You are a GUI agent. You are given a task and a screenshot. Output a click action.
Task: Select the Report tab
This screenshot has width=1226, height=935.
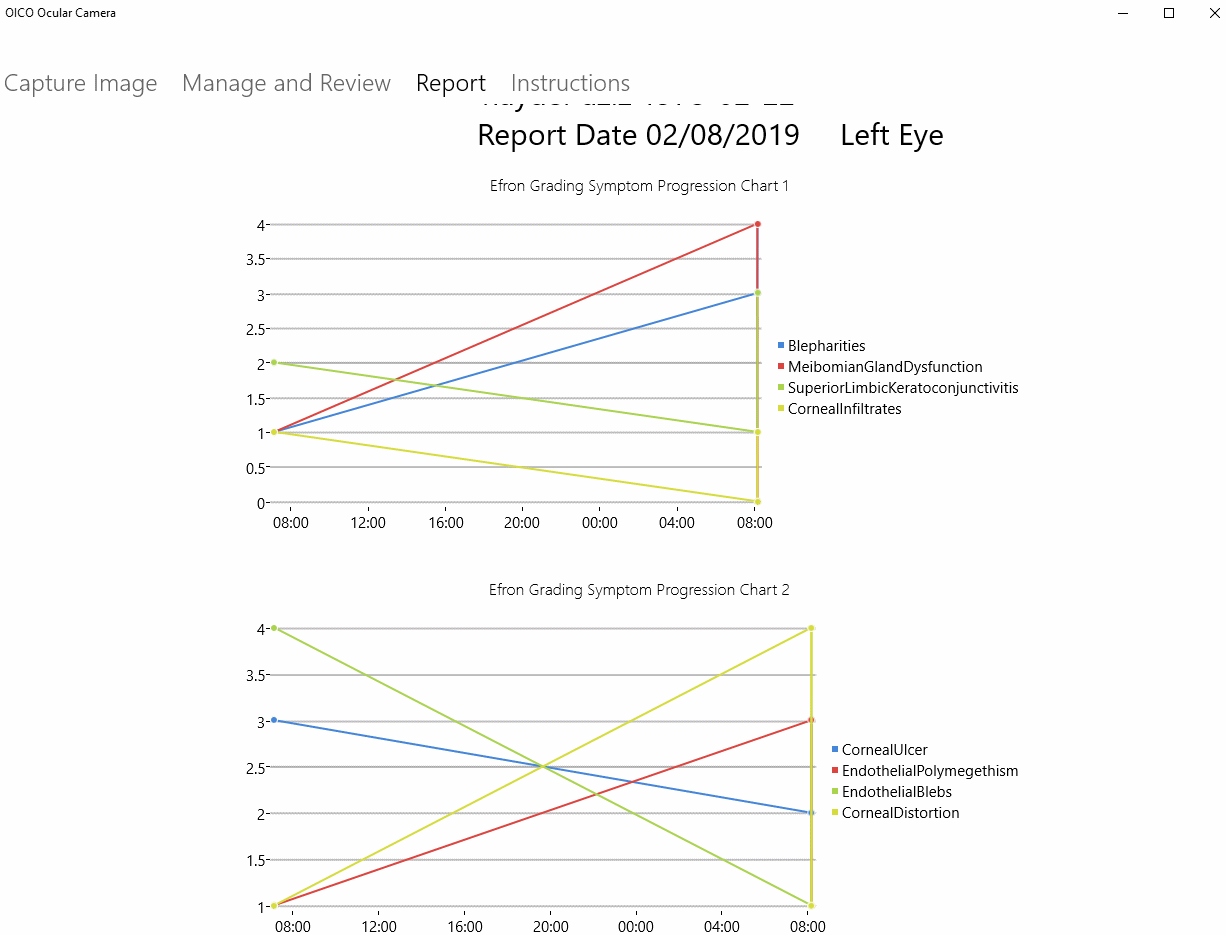tap(450, 83)
